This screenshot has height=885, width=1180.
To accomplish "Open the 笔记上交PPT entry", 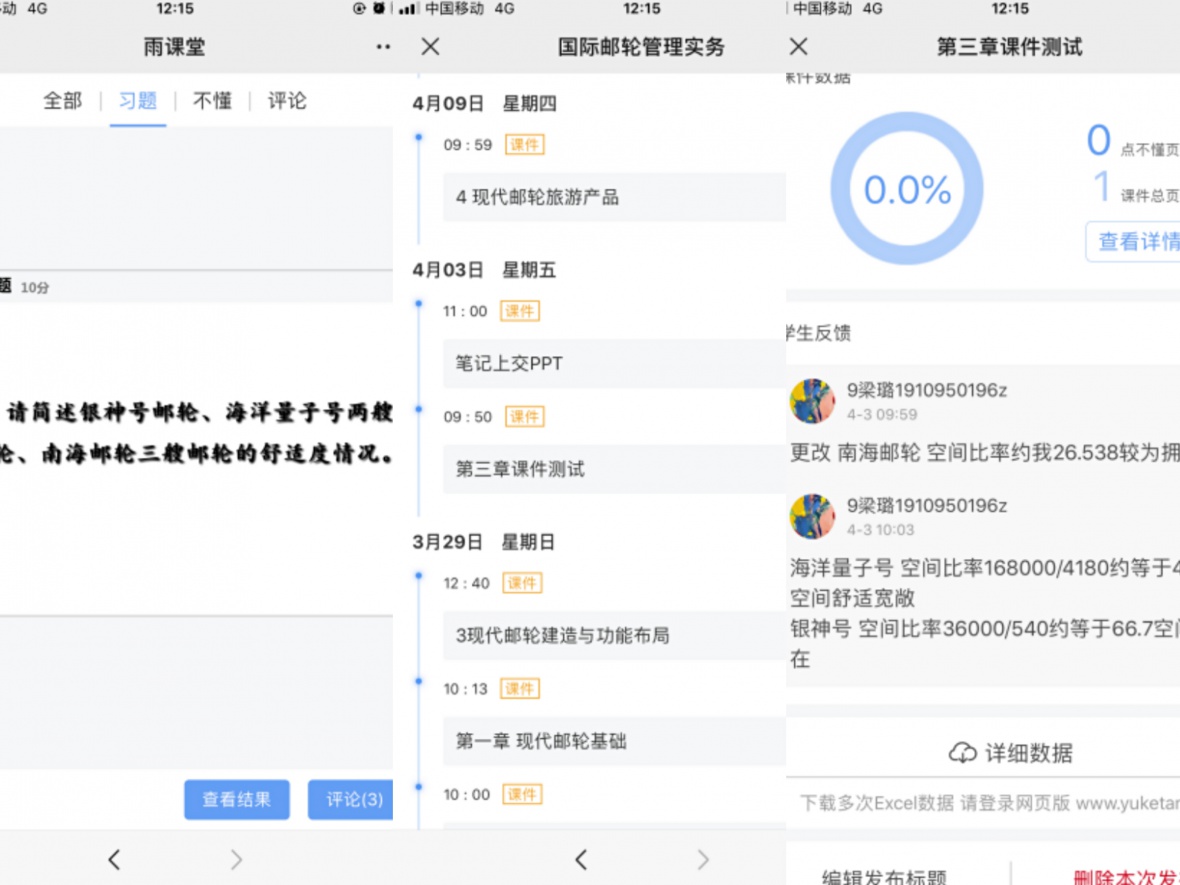I will 613,364.
